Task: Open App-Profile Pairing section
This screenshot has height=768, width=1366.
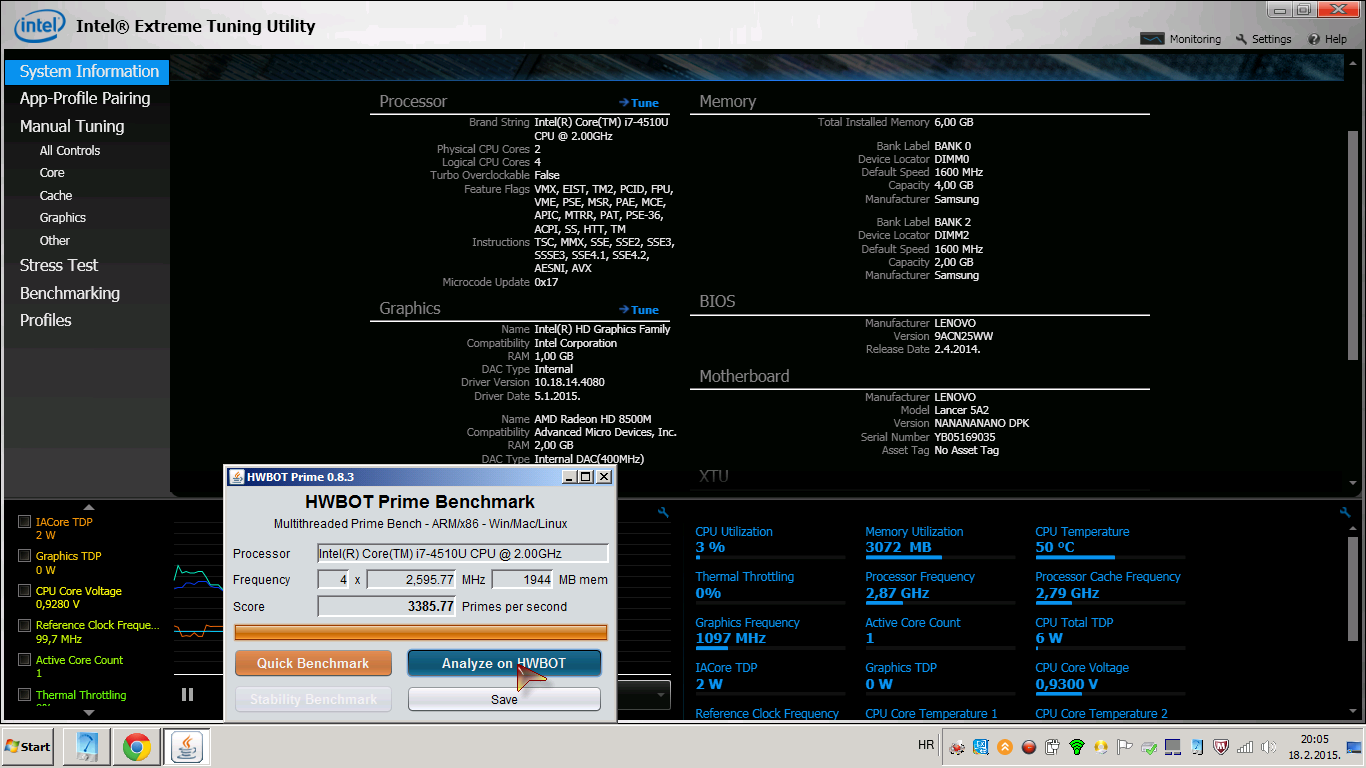Action: pyautogui.click(x=85, y=98)
